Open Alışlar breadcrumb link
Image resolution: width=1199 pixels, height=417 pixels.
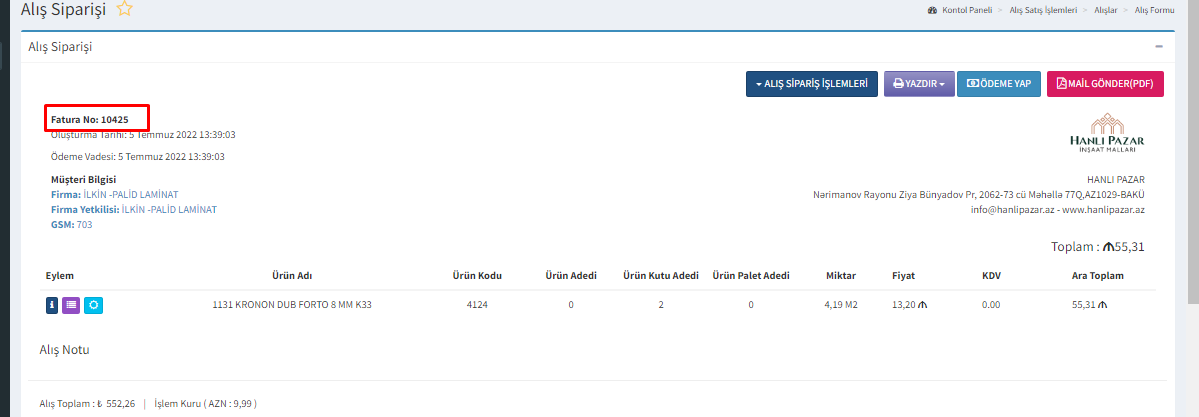pyautogui.click(x=1106, y=10)
